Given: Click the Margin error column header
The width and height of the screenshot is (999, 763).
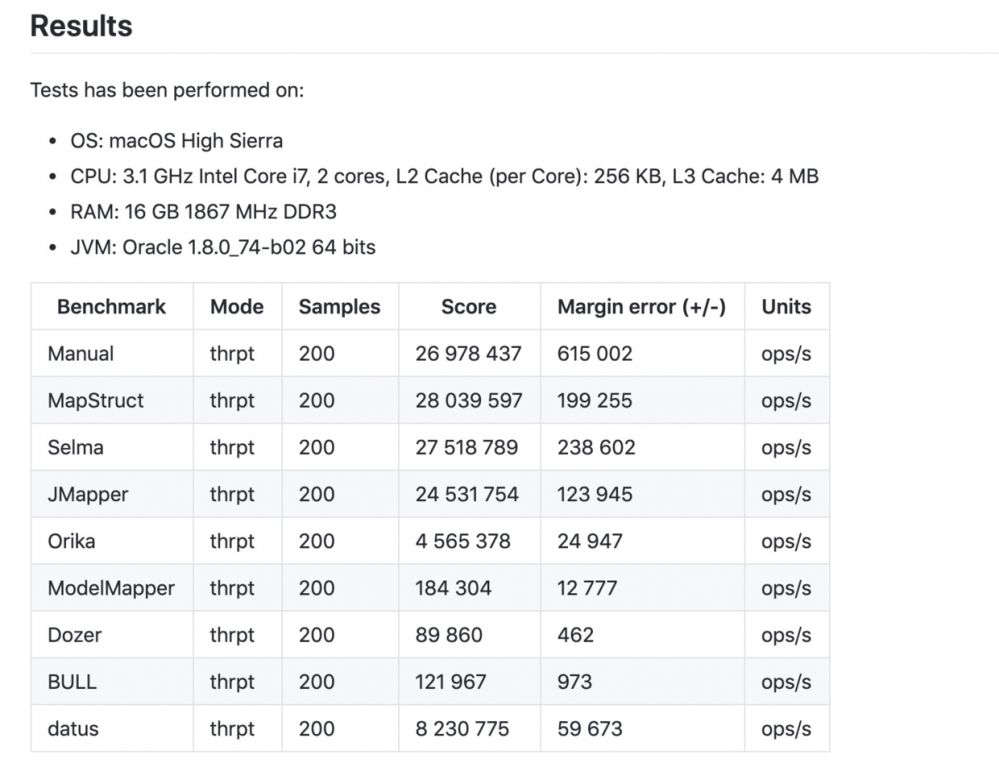Looking at the screenshot, I should 641,307.
